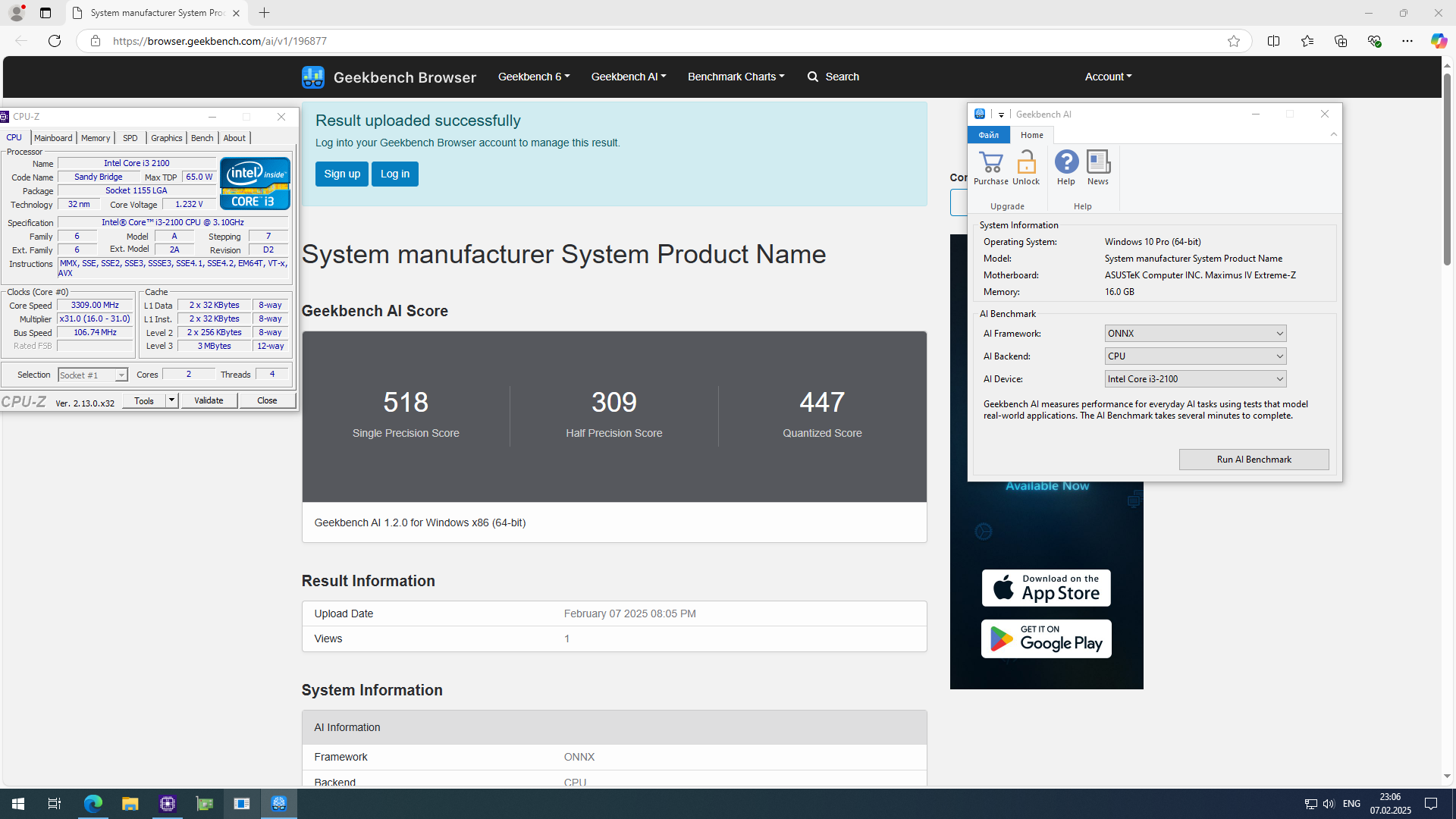Switch to Geekbench AI taskbar icon

point(279,804)
